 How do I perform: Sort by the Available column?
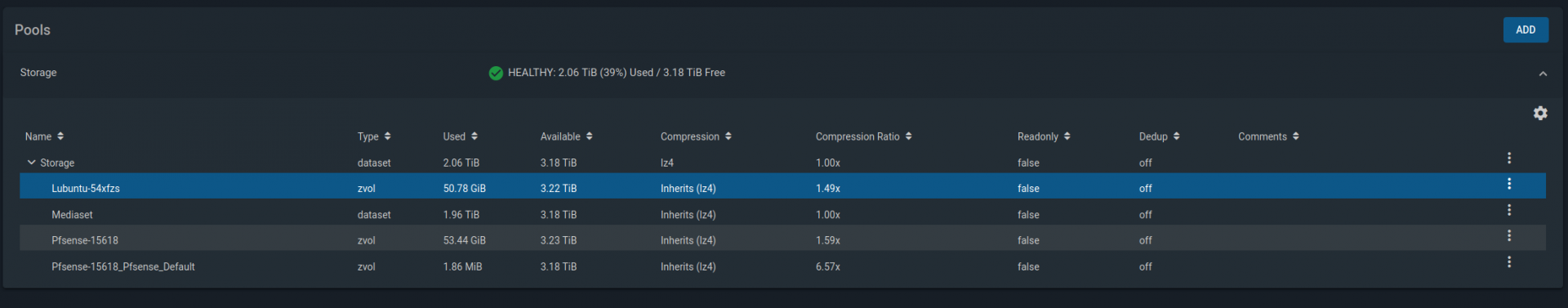point(566,136)
